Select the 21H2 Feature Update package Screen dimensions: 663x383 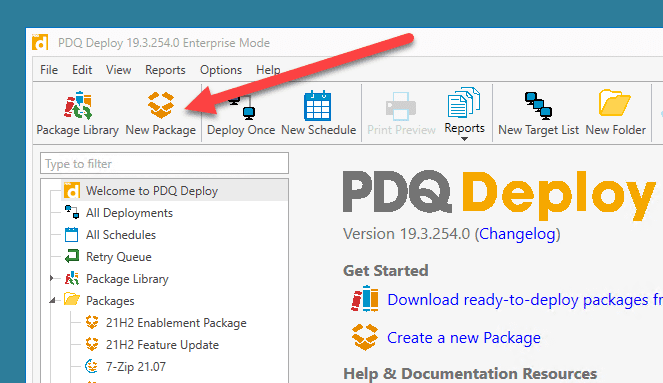162,345
